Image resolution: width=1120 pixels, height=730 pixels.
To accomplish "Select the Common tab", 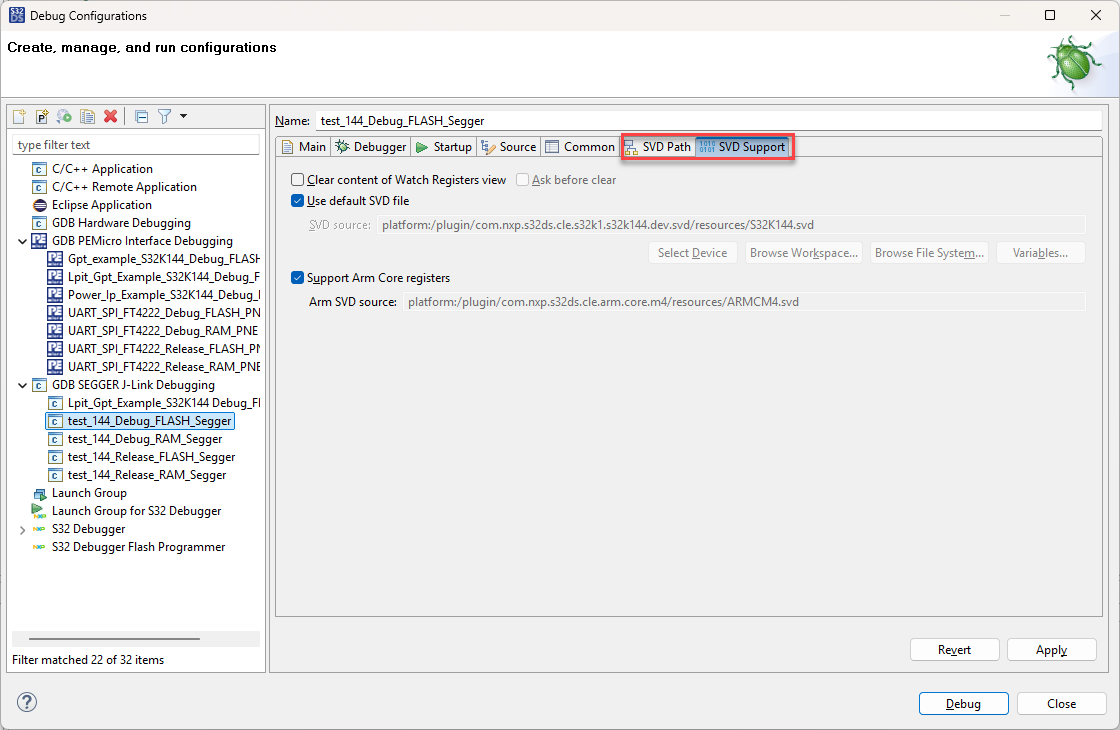I will (x=579, y=146).
